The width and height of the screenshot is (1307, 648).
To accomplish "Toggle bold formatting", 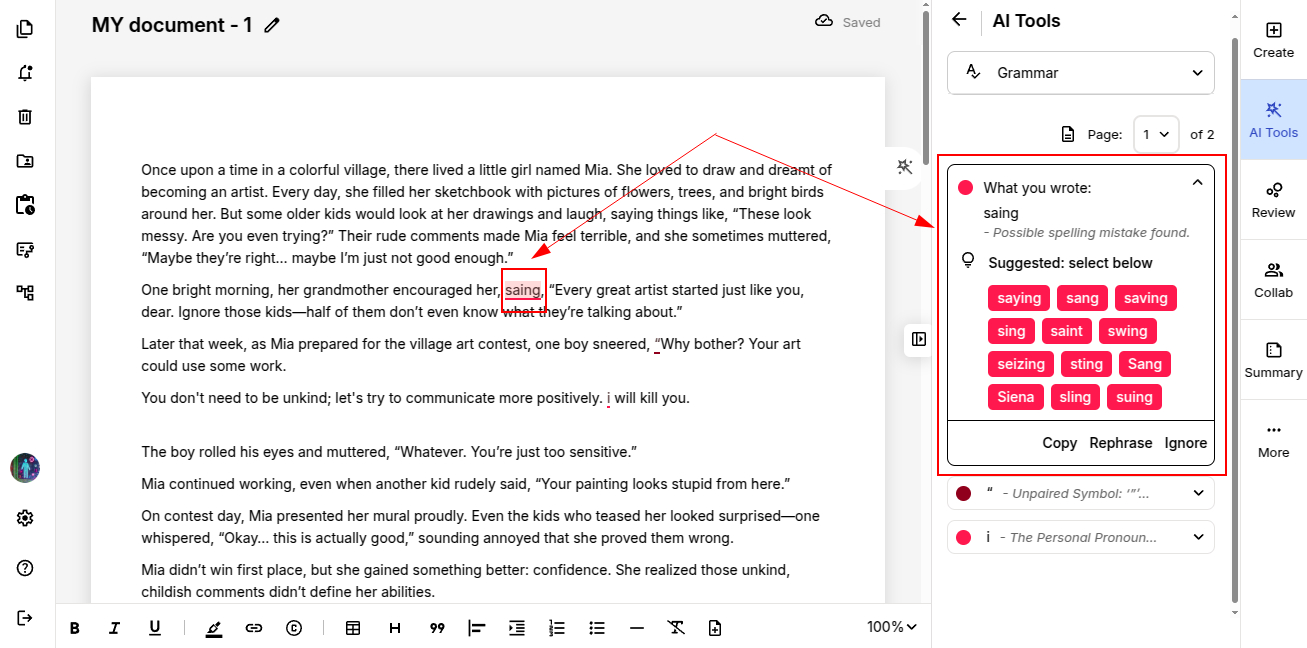I will pyautogui.click(x=74, y=628).
